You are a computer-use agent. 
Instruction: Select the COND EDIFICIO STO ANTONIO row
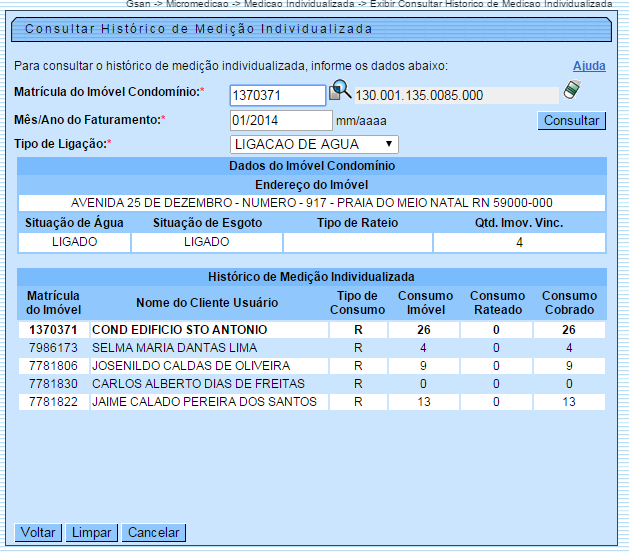pyautogui.click(x=179, y=329)
